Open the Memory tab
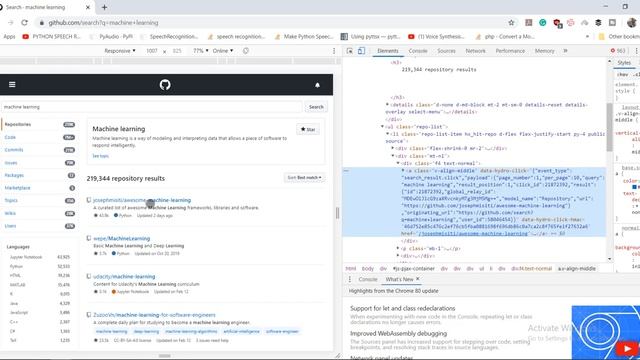This screenshot has height=360, width=640. coord(544,51)
